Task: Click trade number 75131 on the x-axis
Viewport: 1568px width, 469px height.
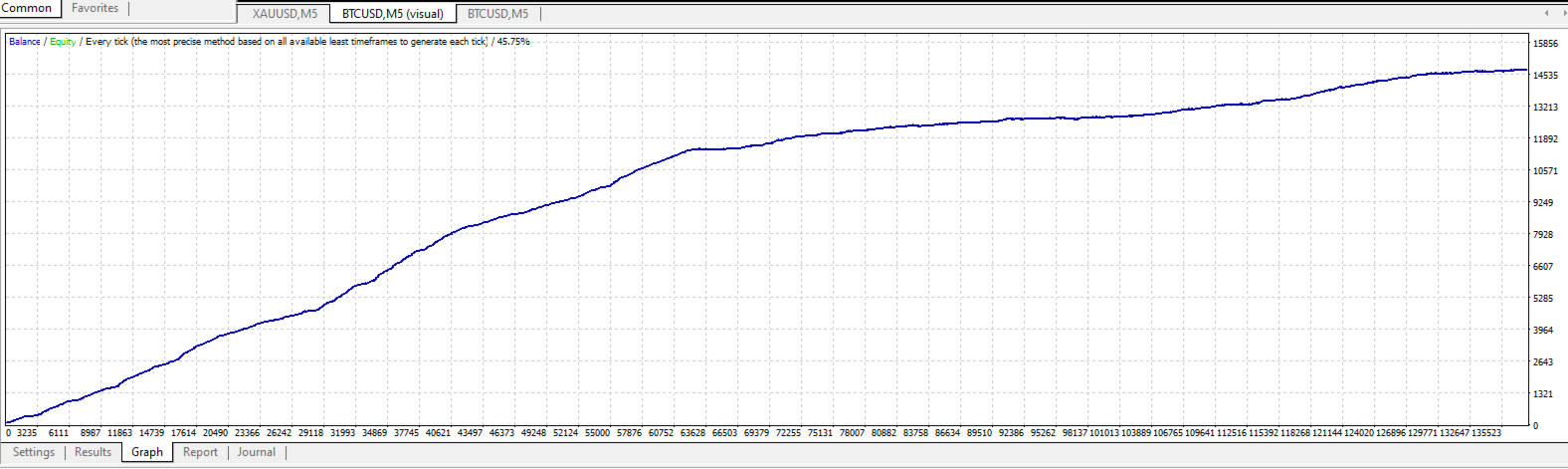Action: (x=820, y=433)
